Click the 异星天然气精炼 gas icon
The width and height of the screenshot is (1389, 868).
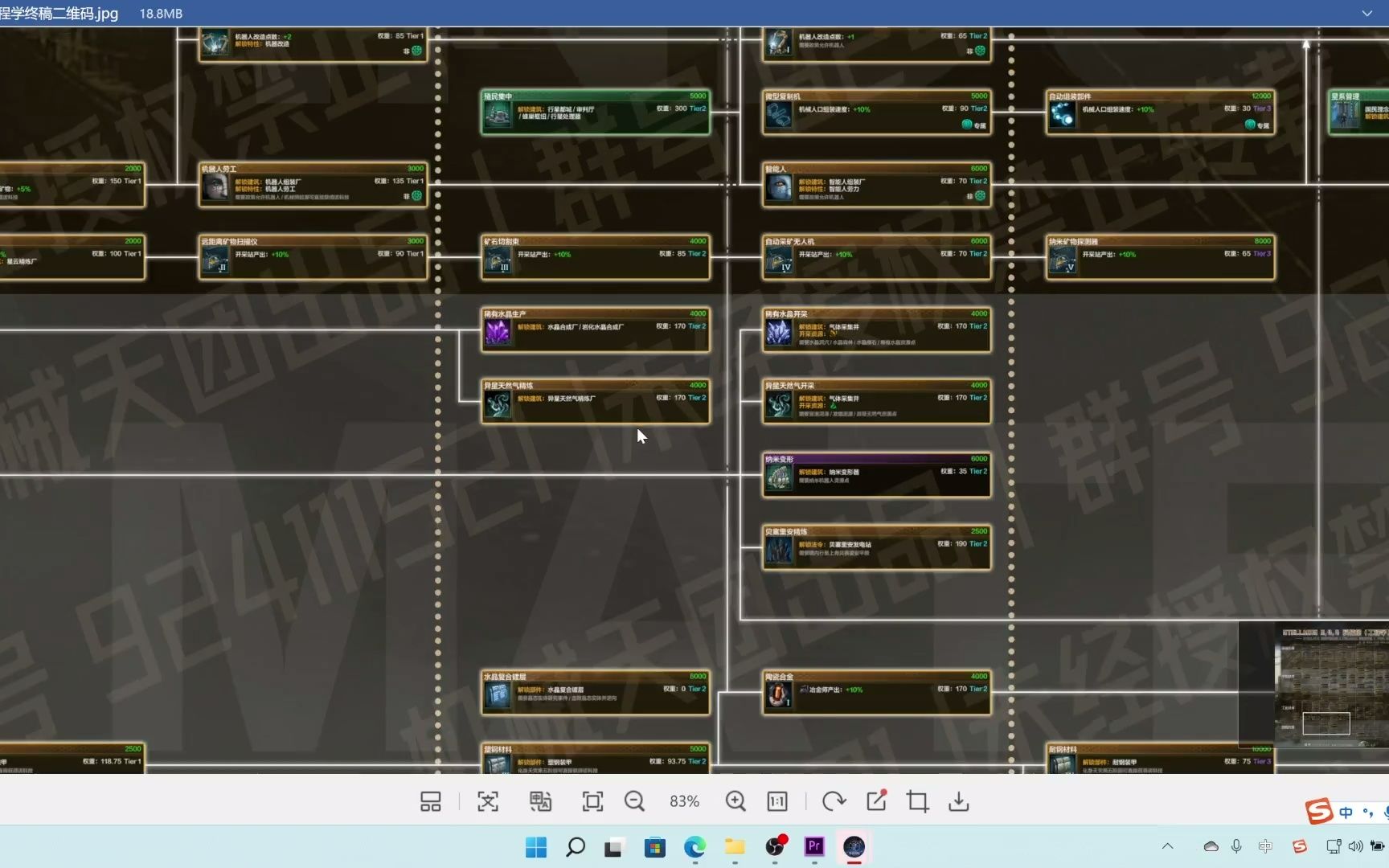497,404
